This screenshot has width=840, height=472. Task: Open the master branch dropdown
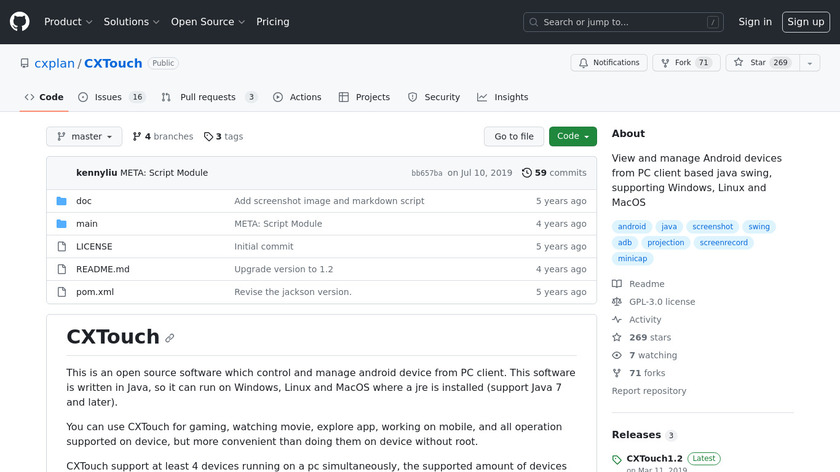coord(84,137)
